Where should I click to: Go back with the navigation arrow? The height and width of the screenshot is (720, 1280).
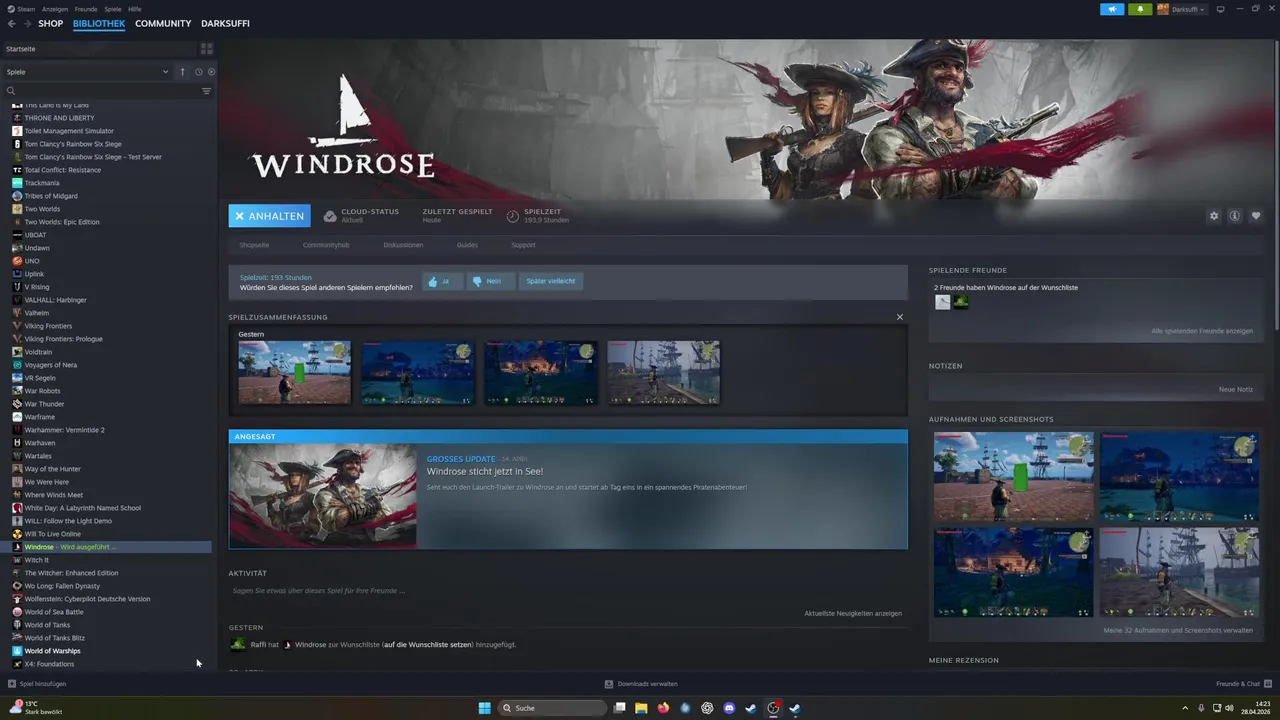(x=12, y=23)
